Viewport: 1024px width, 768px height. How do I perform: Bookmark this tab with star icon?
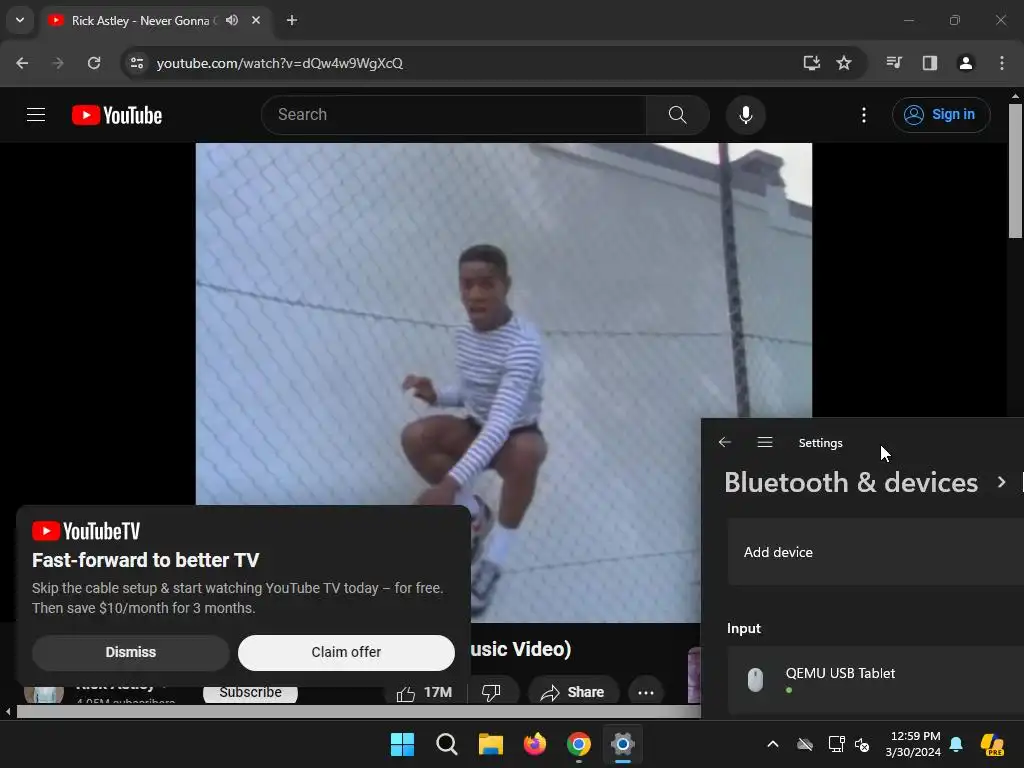(844, 63)
